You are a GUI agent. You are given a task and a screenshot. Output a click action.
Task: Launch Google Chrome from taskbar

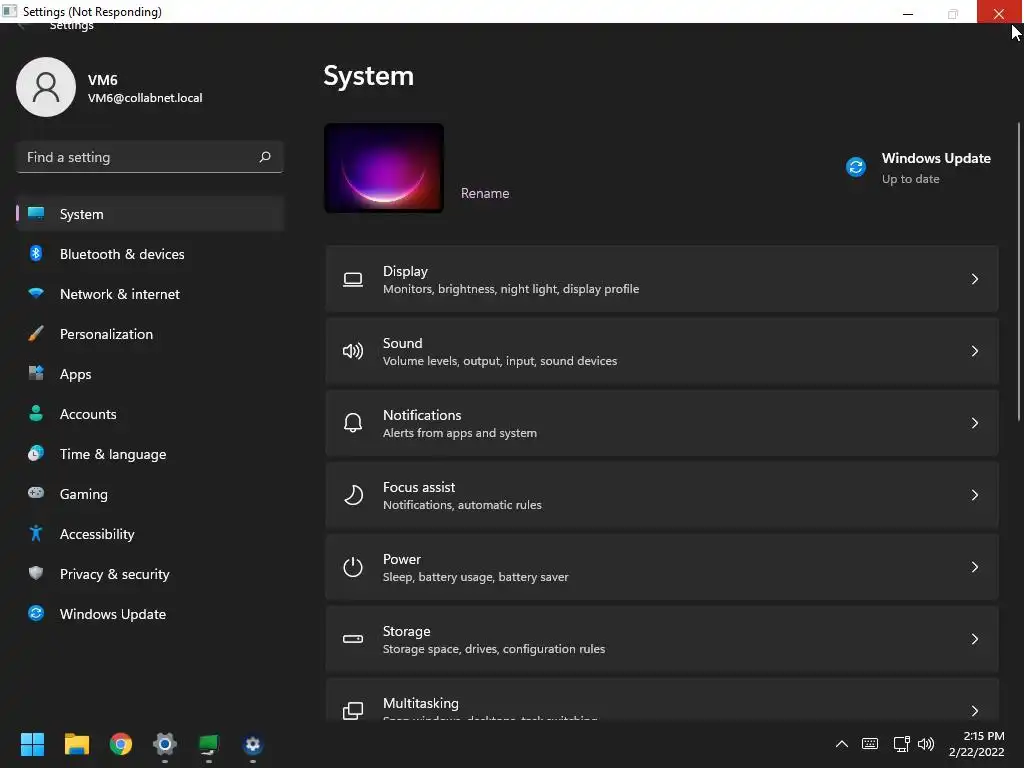tap(121, 744)
